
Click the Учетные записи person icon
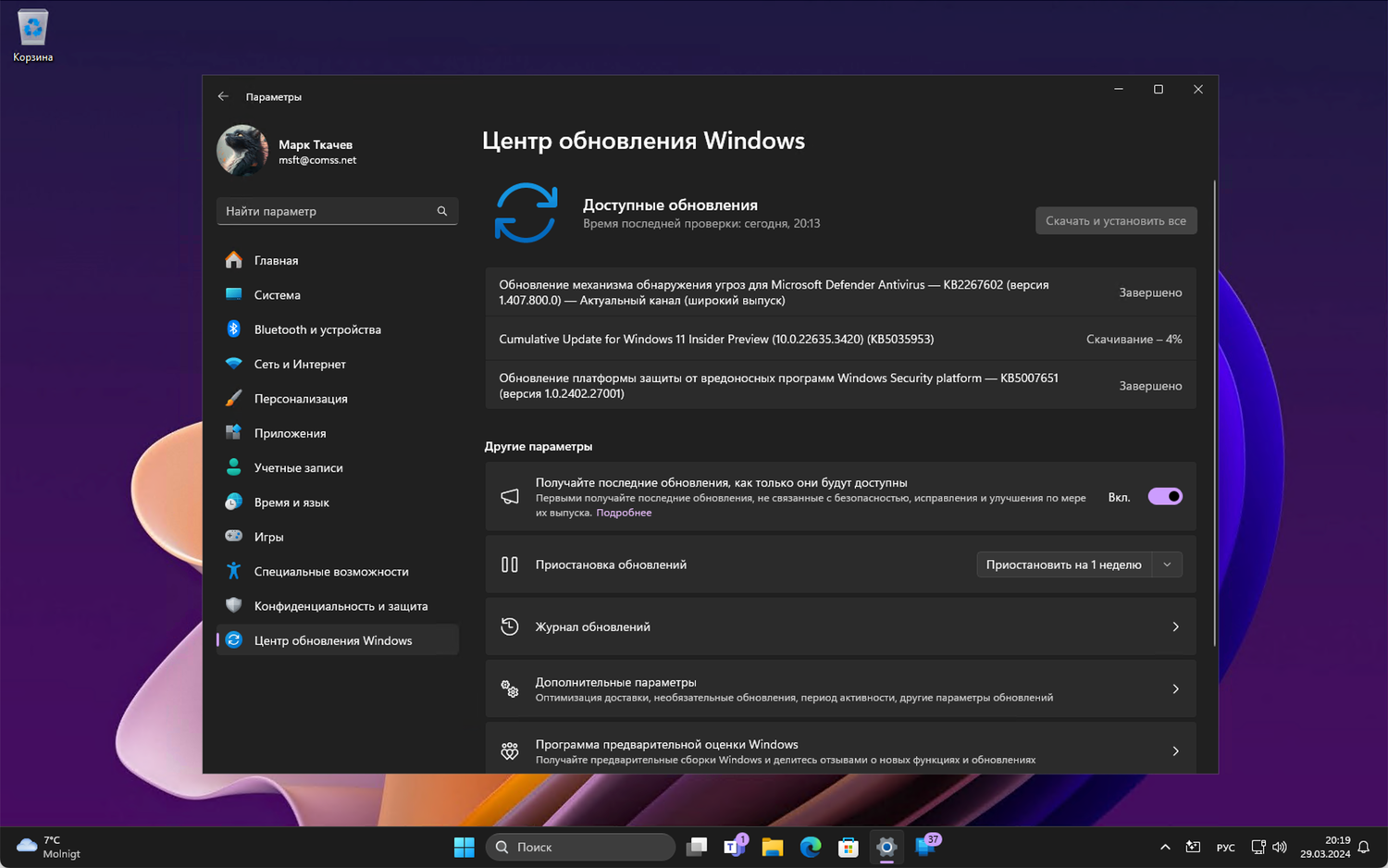(234, 467)
